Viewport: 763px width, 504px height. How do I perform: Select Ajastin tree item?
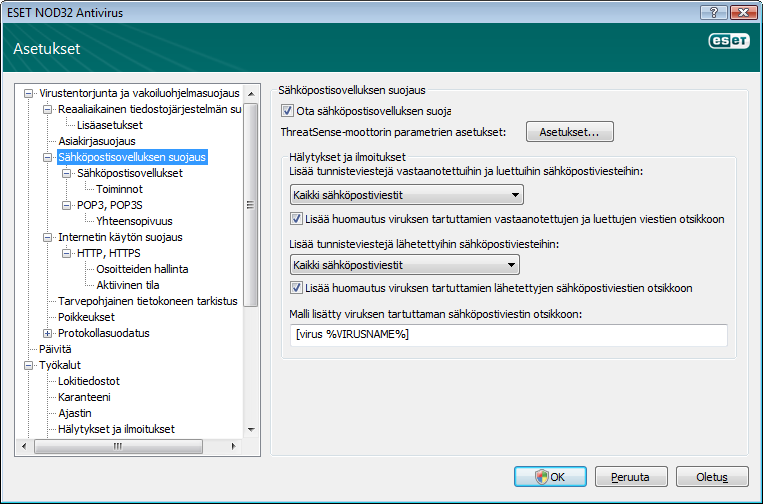74,414
